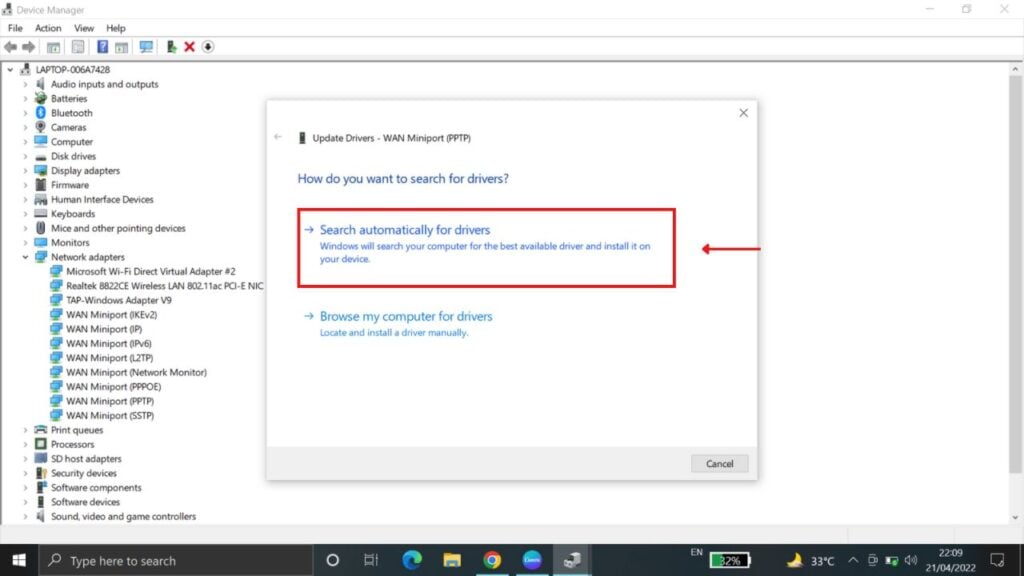Open the View menu
The height and width of the screenshot is (576, 1024).
pyautogui.click(x=84, y=28)
